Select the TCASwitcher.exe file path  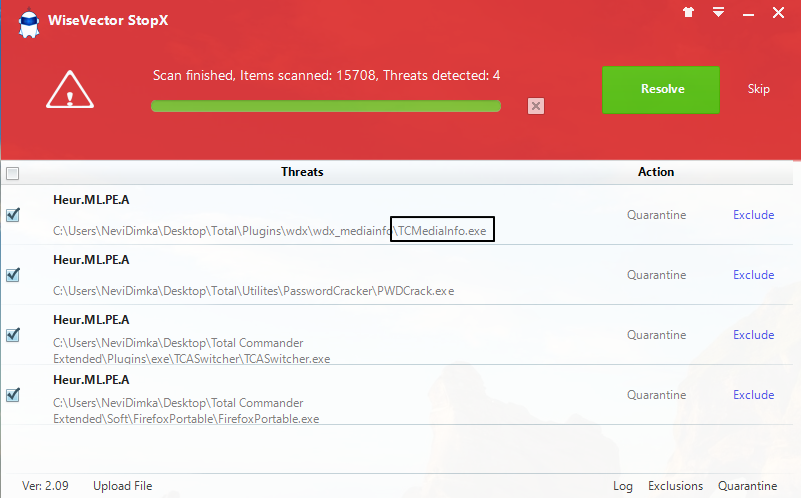coord(192,351)
